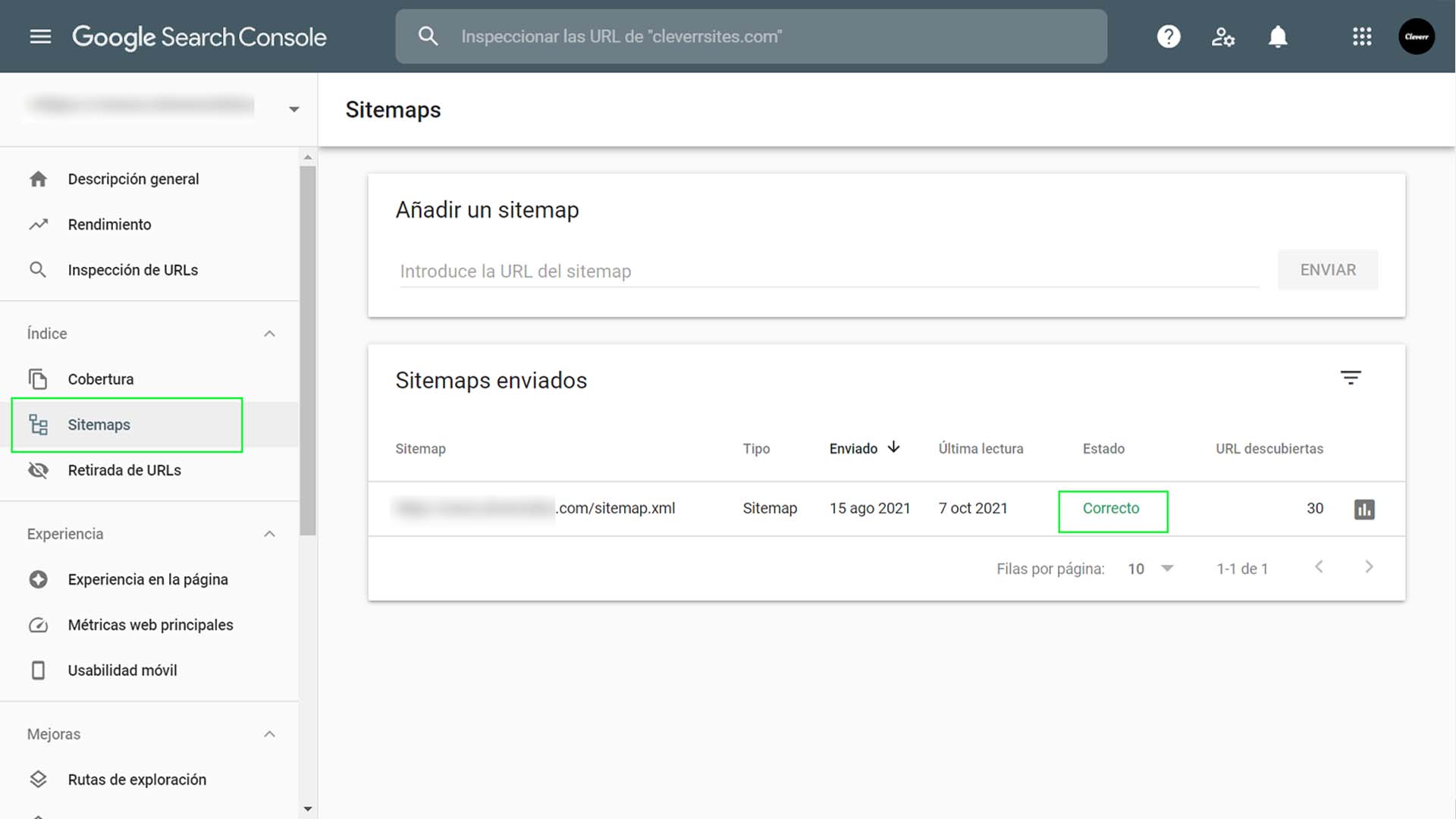Click the magnifier icon for Inspección de URLs
1456x819 pixels.
tap(38, 270)
